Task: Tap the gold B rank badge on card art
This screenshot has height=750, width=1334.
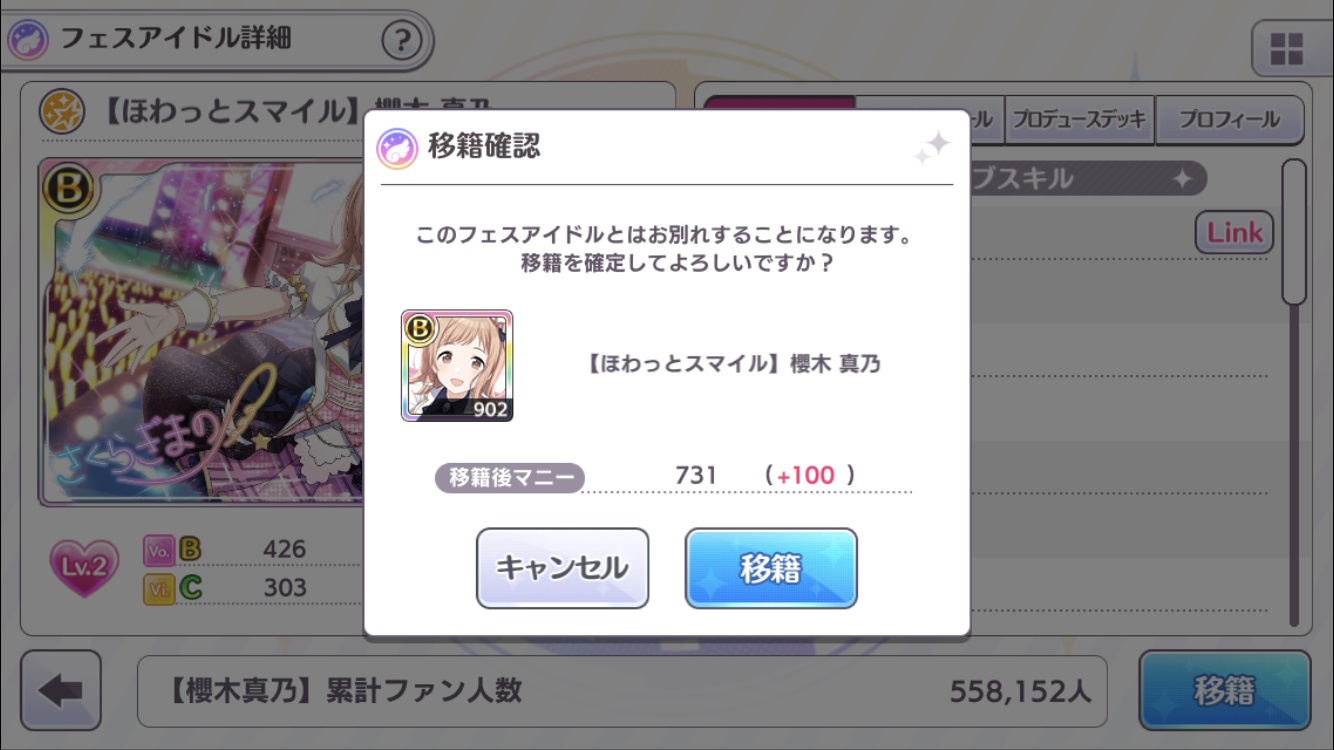Action: point(68,187)
